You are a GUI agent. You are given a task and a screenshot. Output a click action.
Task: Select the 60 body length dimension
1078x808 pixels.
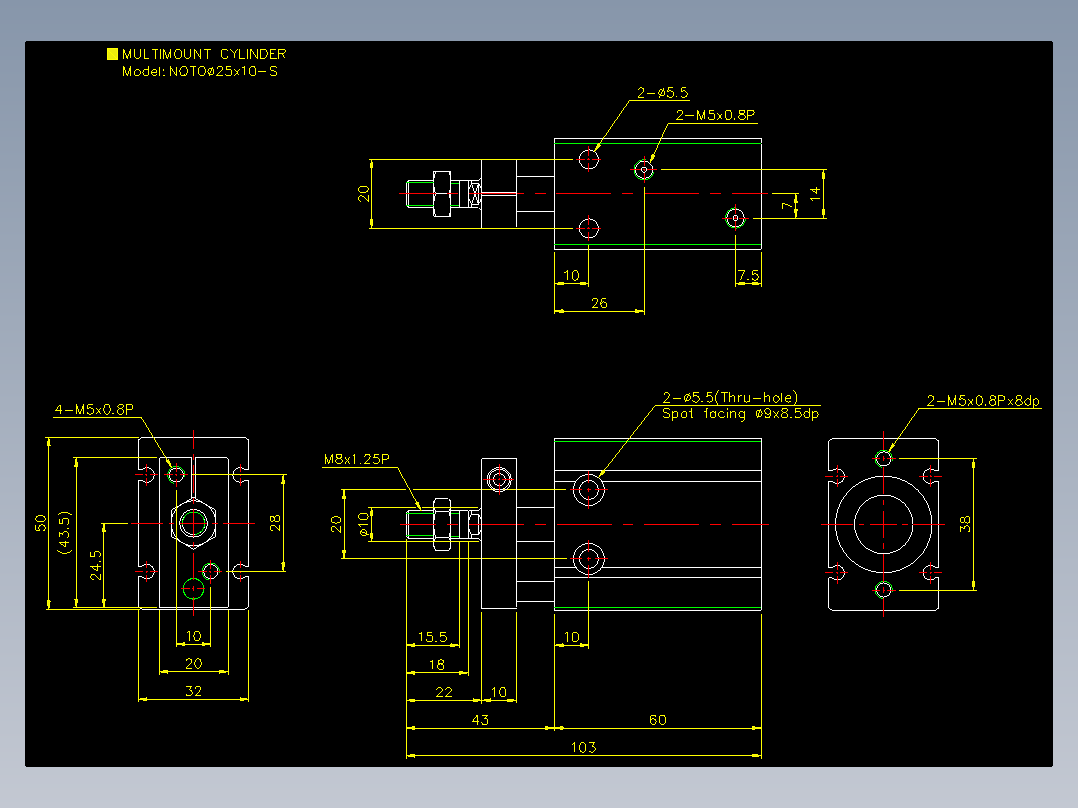pyautogui.click(x=657, y=720)
